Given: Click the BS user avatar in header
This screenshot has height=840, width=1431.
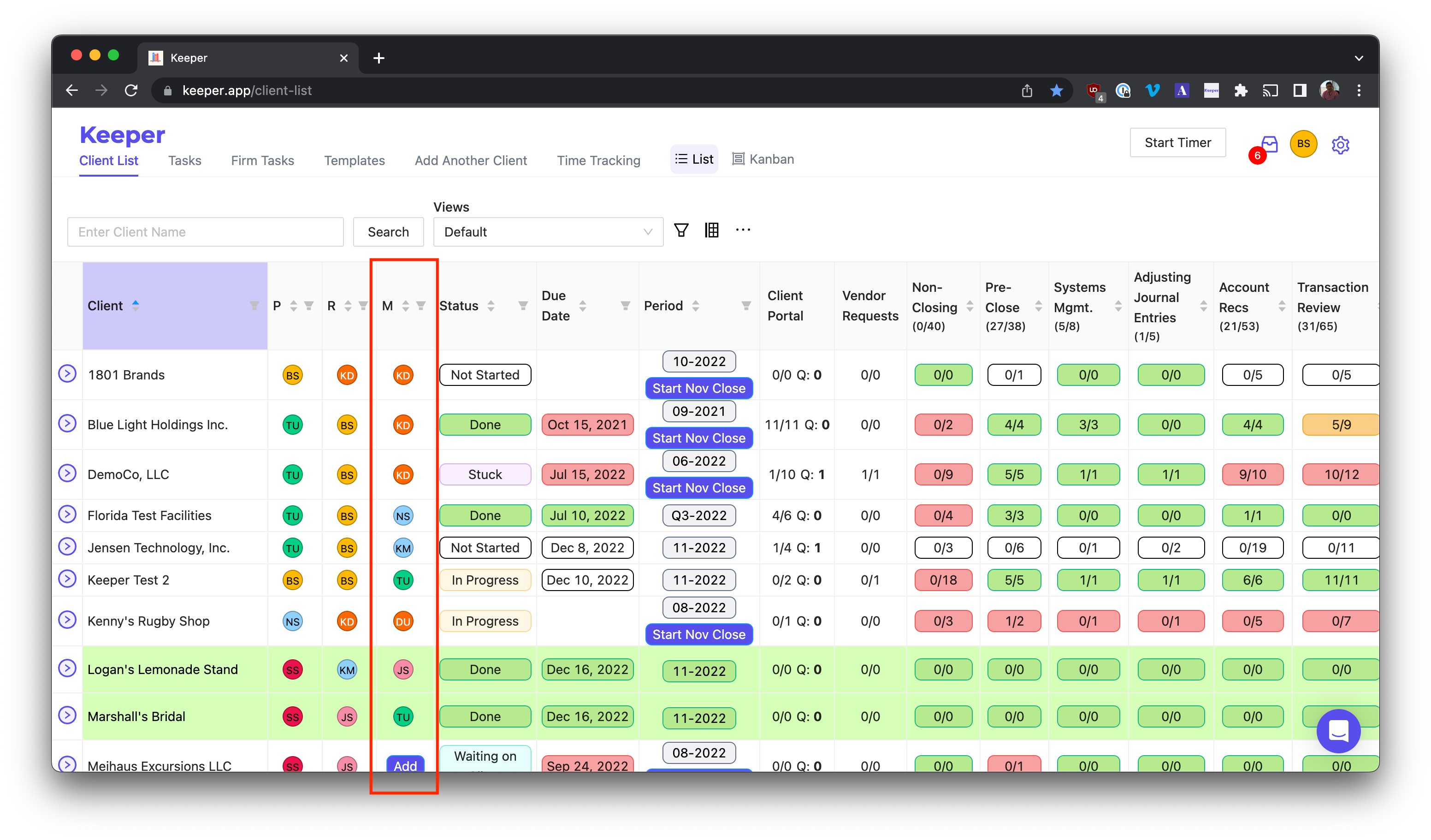Looking at the screenshot, I should click(1303, 144).
